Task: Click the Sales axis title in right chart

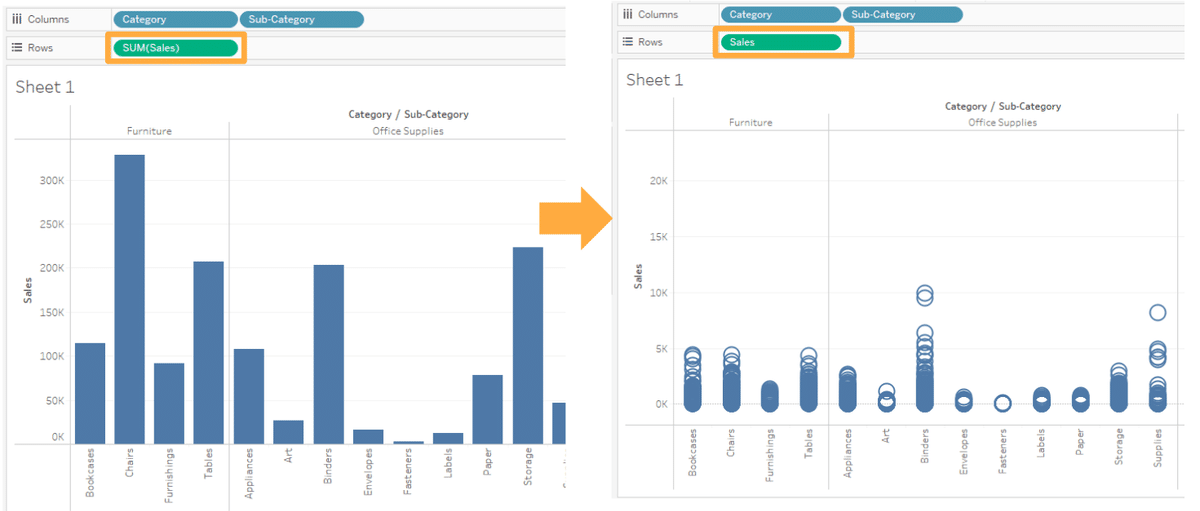Action: coord(639,276)
